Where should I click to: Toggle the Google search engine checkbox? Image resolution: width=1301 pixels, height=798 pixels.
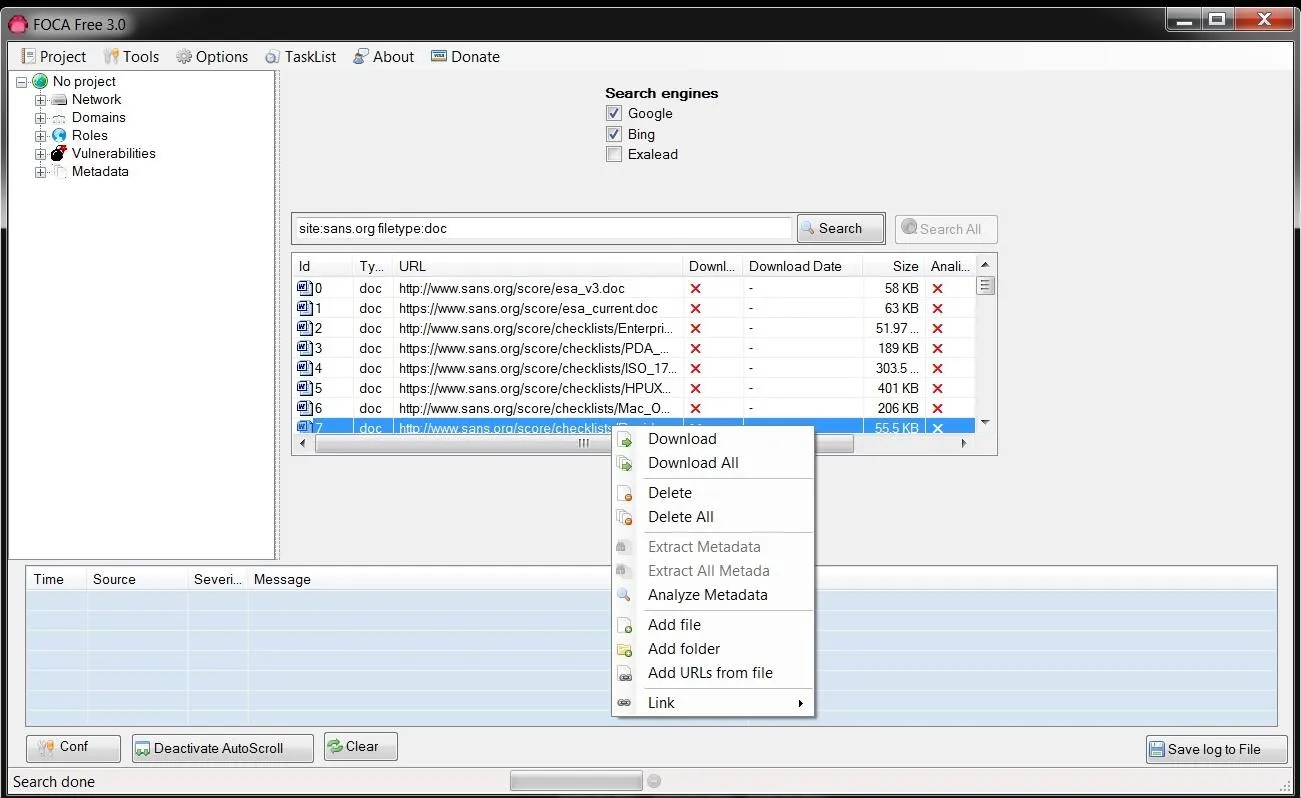614,114
